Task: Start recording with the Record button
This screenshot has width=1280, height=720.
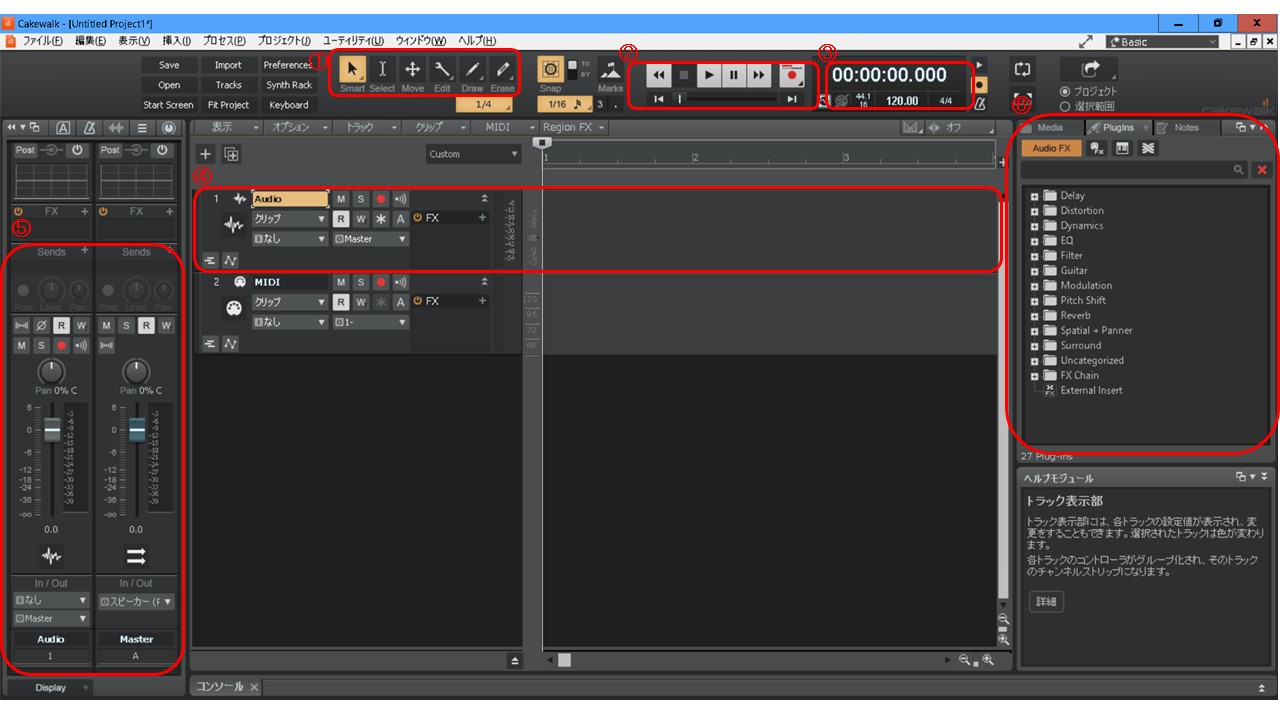Action: pyautogui.click(x=792, y=75)
